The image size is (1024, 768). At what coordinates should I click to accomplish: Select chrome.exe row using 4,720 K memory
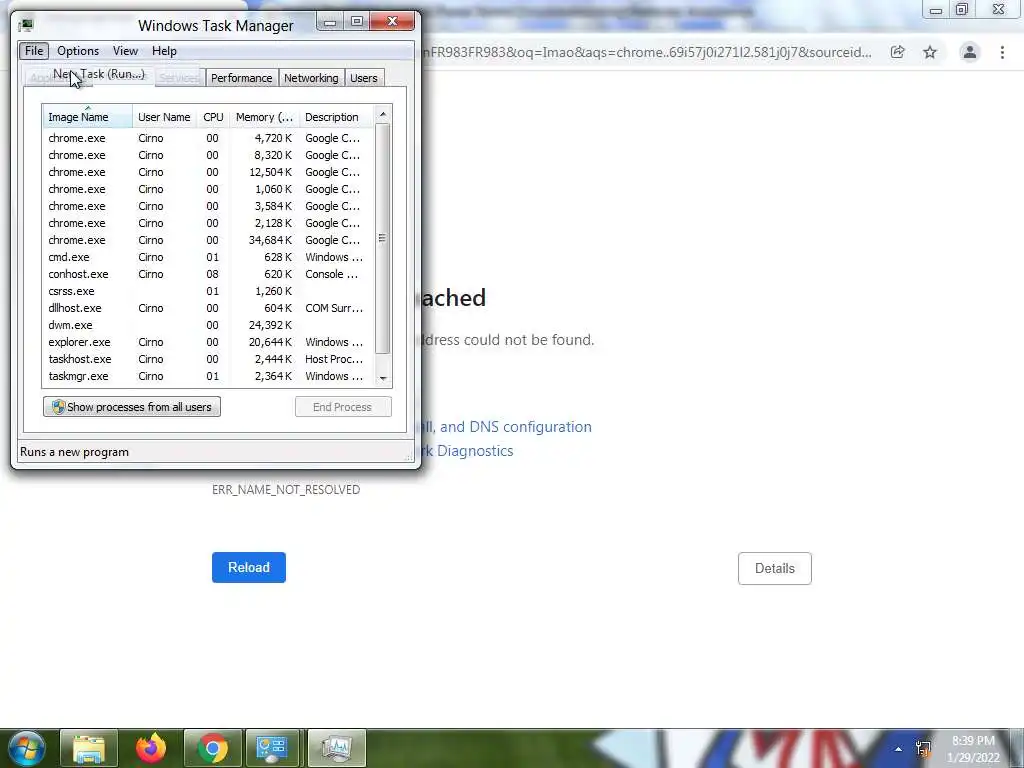[208, 138]
